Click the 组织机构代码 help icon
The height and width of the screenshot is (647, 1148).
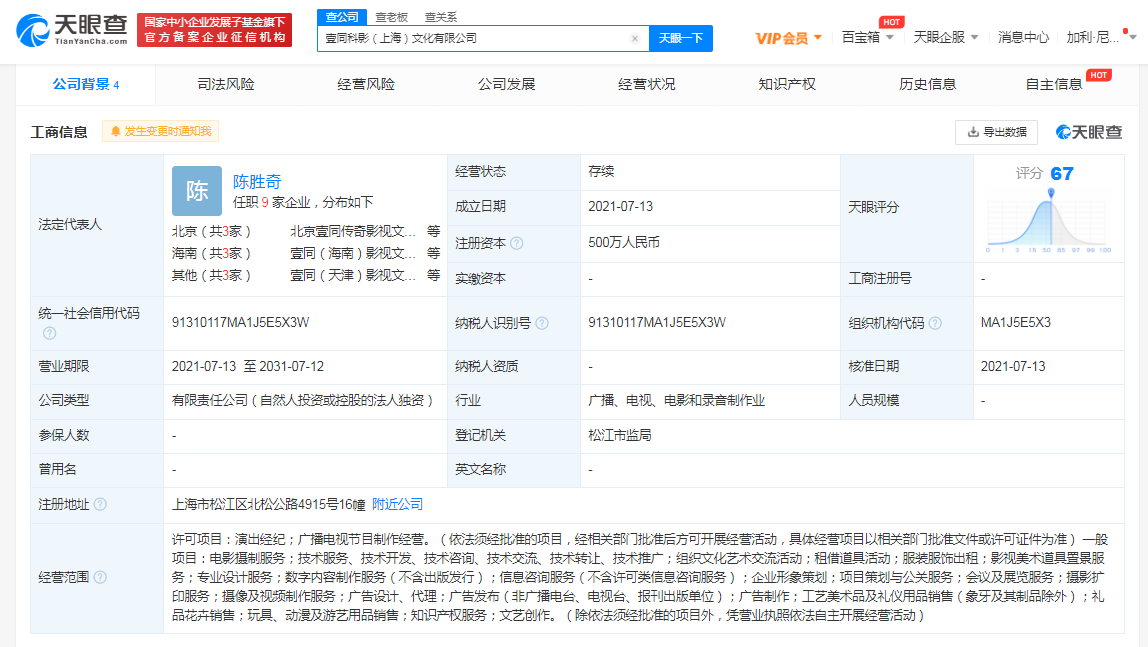coord(935,323)
